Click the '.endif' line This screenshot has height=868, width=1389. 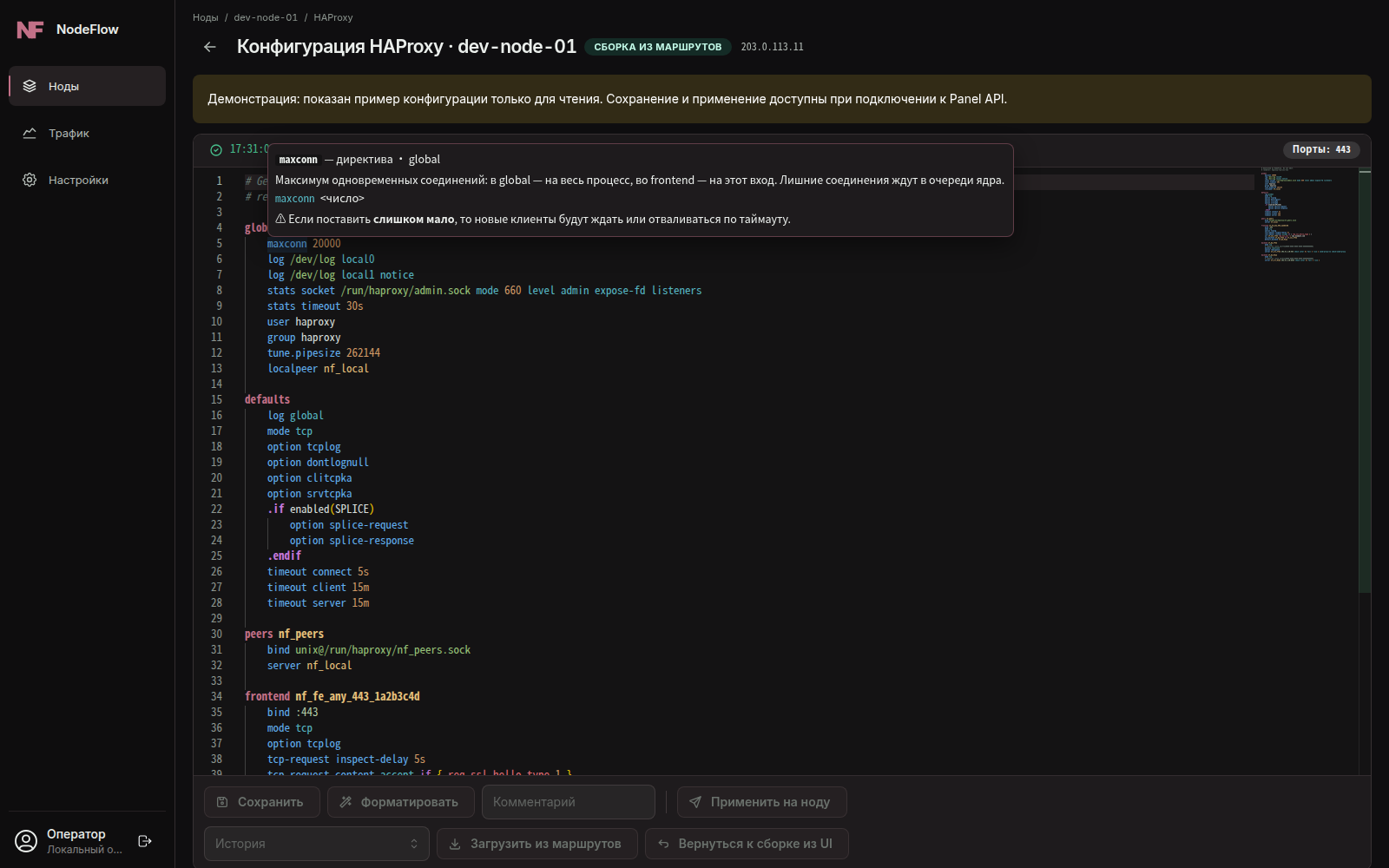(x=284, y=556)
